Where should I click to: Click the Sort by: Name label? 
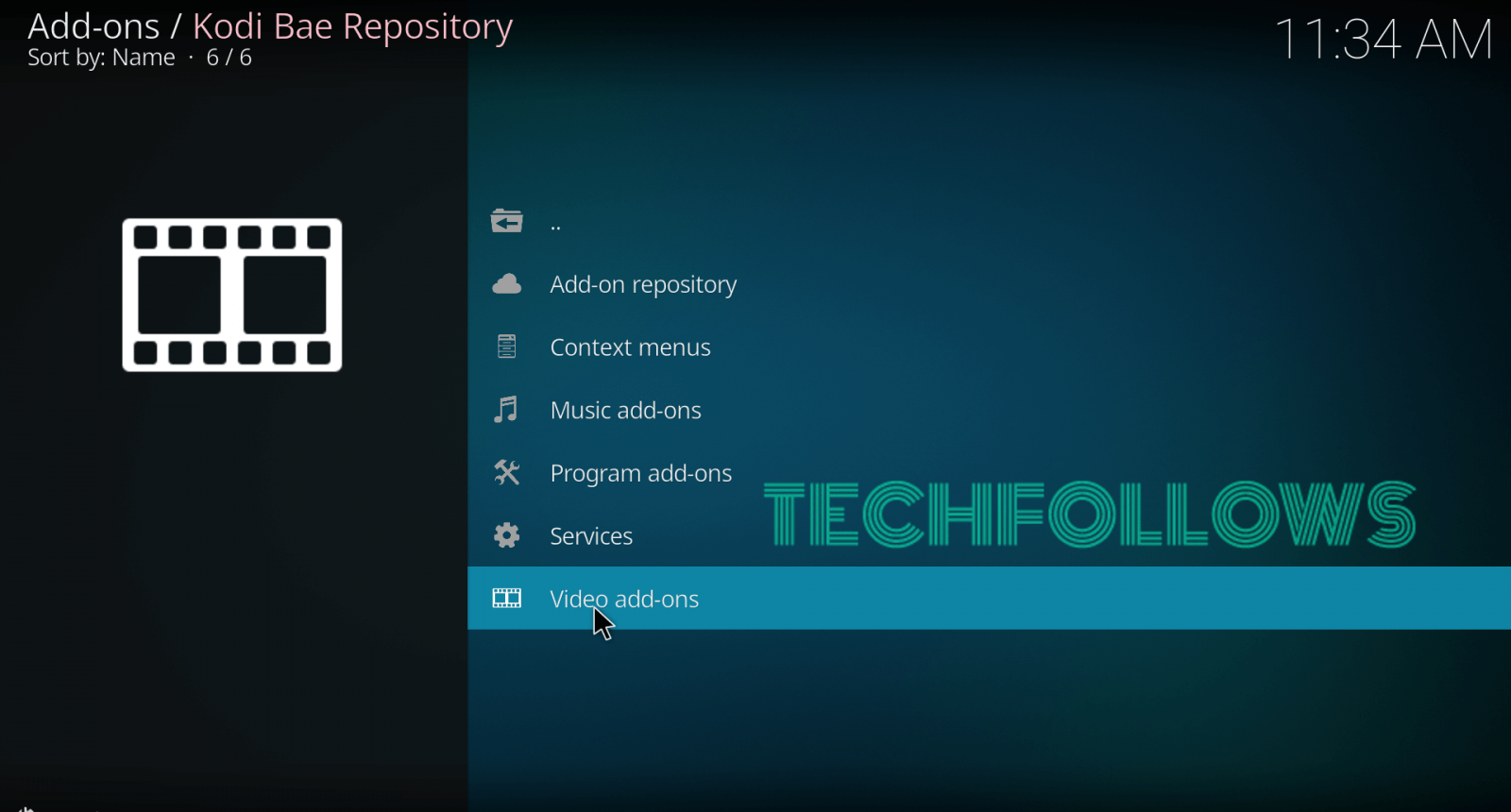pos(101,58)
